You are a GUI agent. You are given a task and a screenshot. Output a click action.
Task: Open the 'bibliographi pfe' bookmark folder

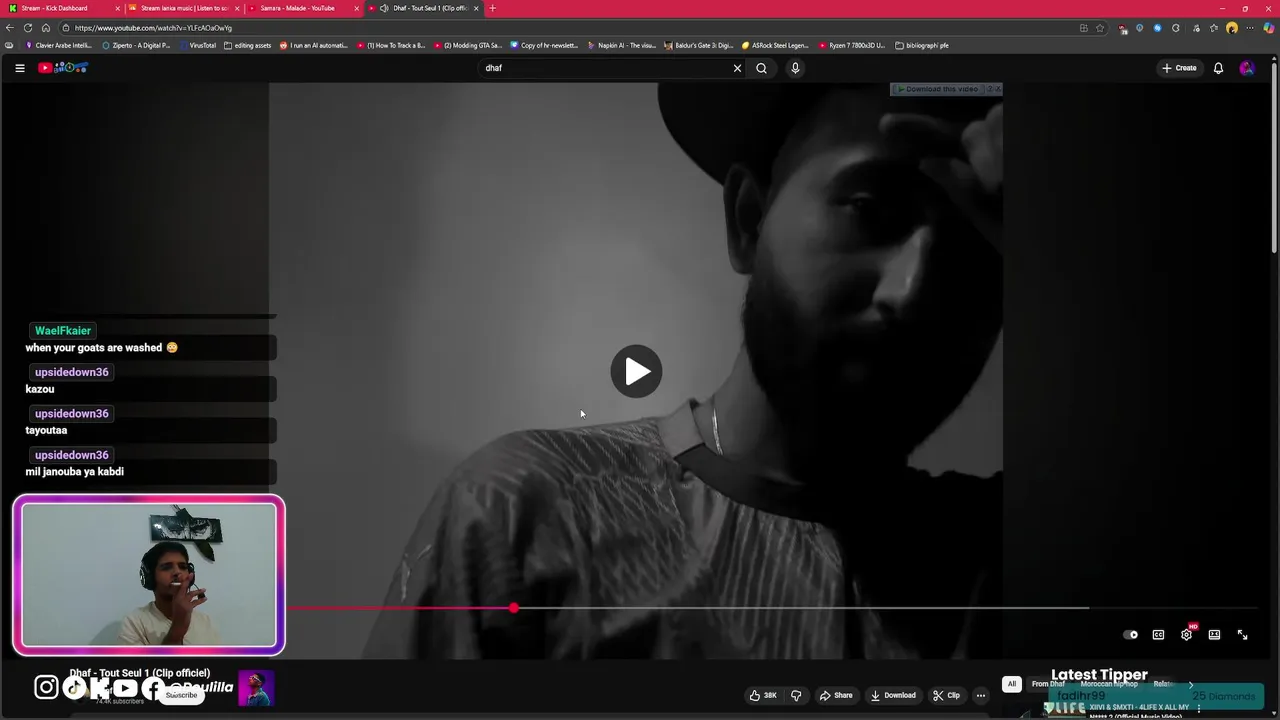[922, 45]
